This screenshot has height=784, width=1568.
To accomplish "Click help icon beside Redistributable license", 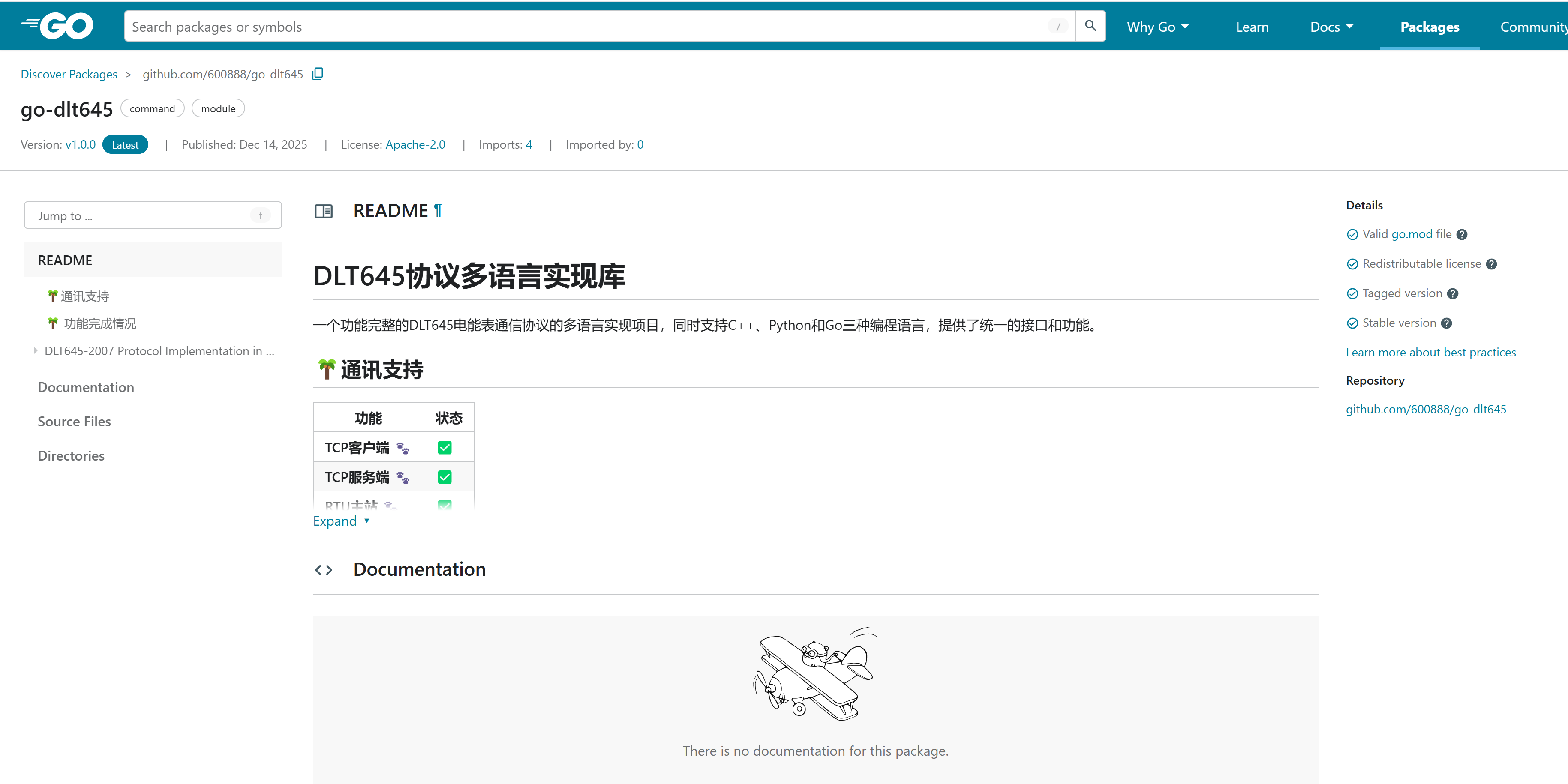I will coord(1491,264).
